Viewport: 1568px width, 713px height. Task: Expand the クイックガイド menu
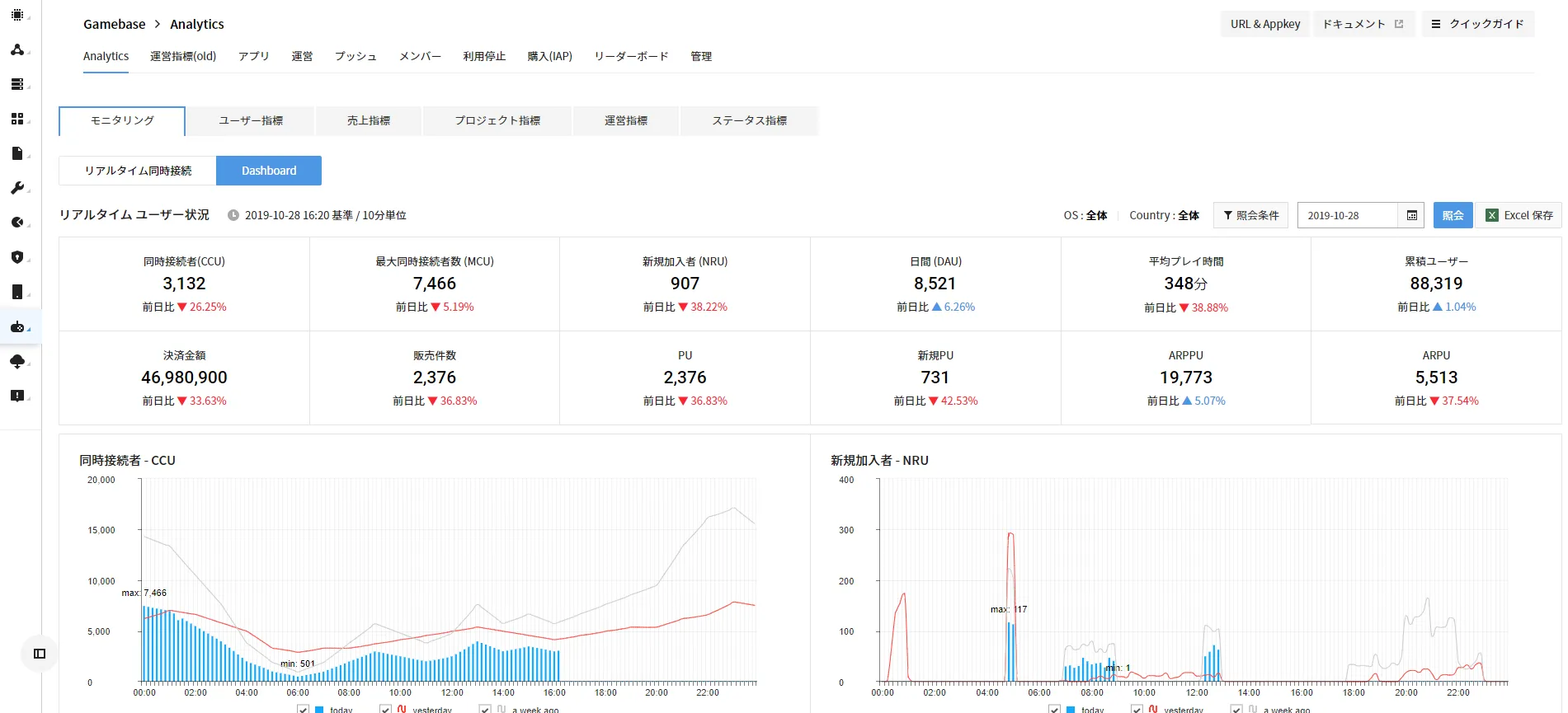(1477, 24)
